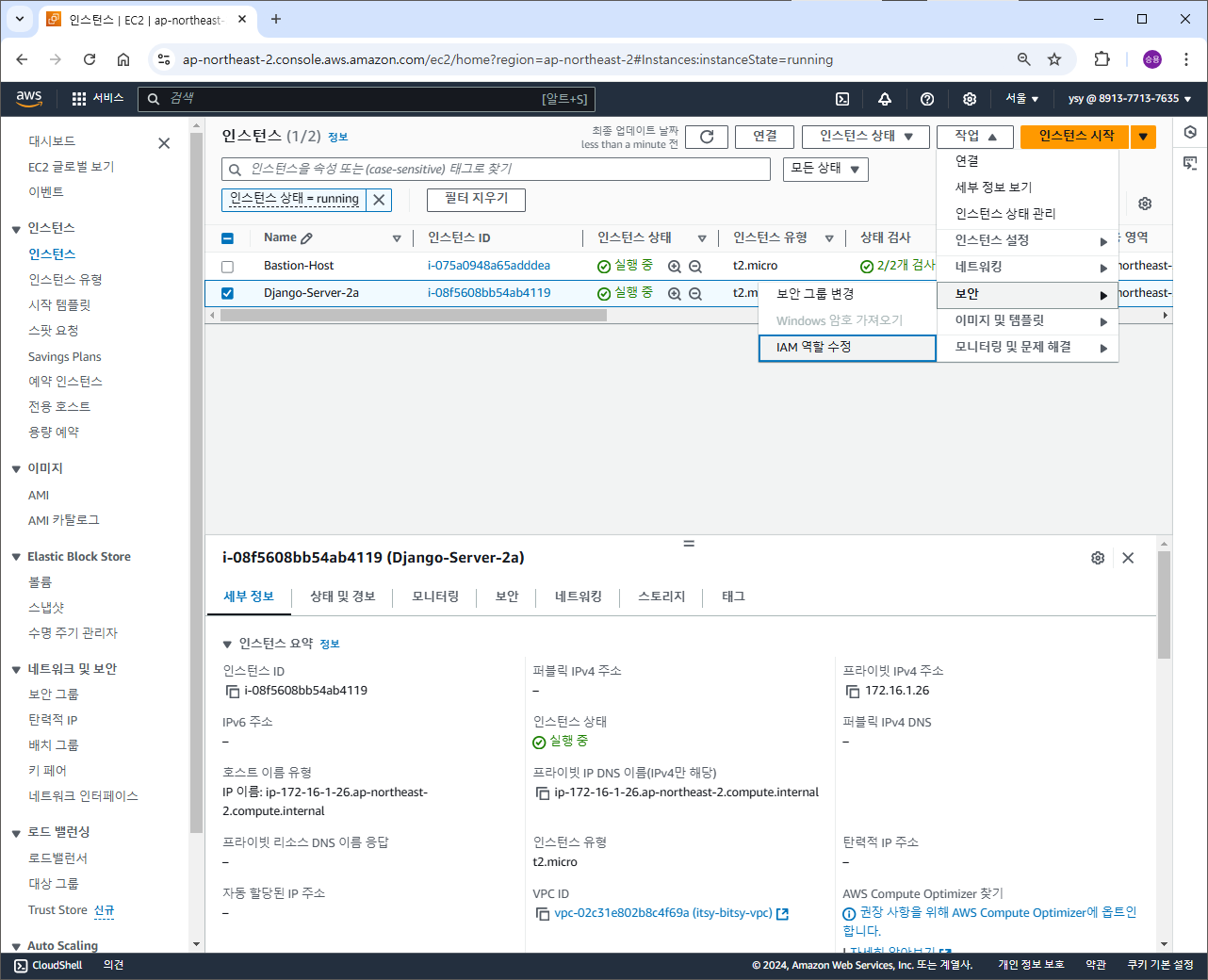Close the instance details panel
This screenshot has height=980, width=1208.
1128,558
